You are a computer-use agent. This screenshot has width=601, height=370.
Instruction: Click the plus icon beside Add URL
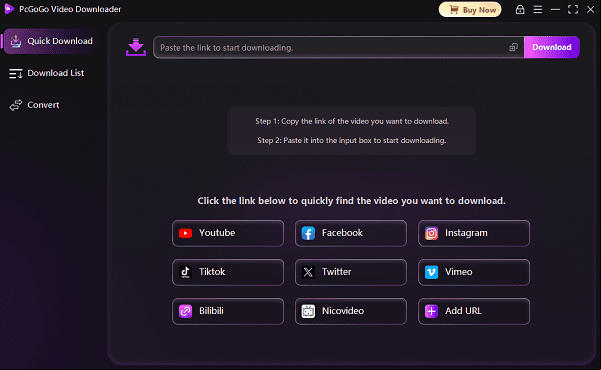tap(431, 311)
